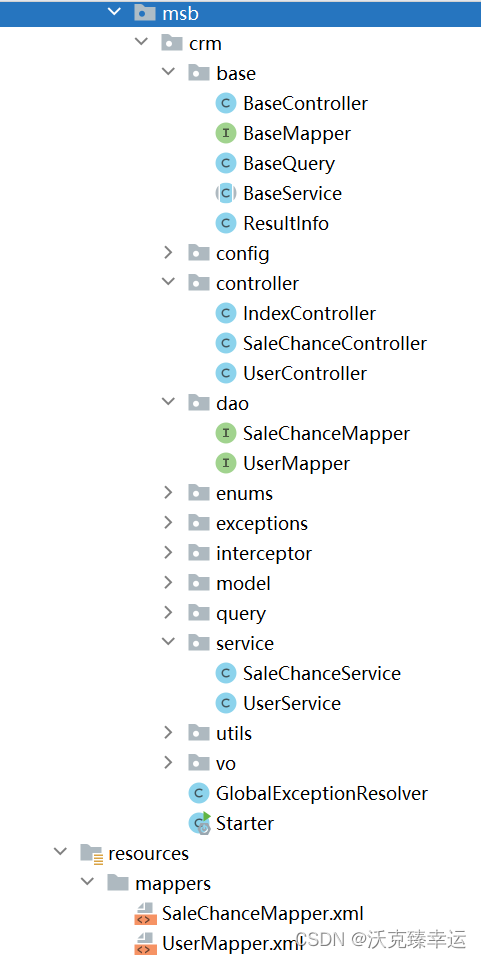Click the GlobalExceptionResolver class icon
Screen dimensions: 481x958
tap(199, 793)
